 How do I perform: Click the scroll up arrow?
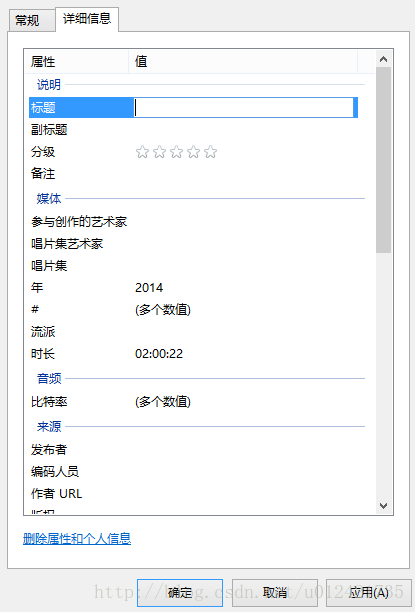[383, 59]
